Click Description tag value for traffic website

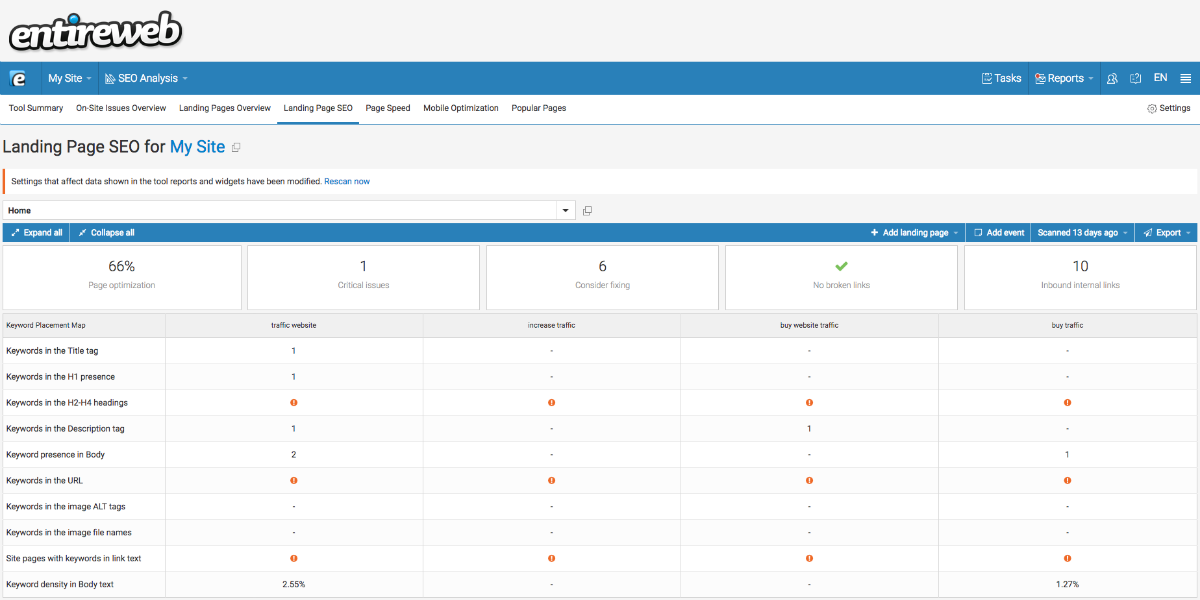[293, 429]
